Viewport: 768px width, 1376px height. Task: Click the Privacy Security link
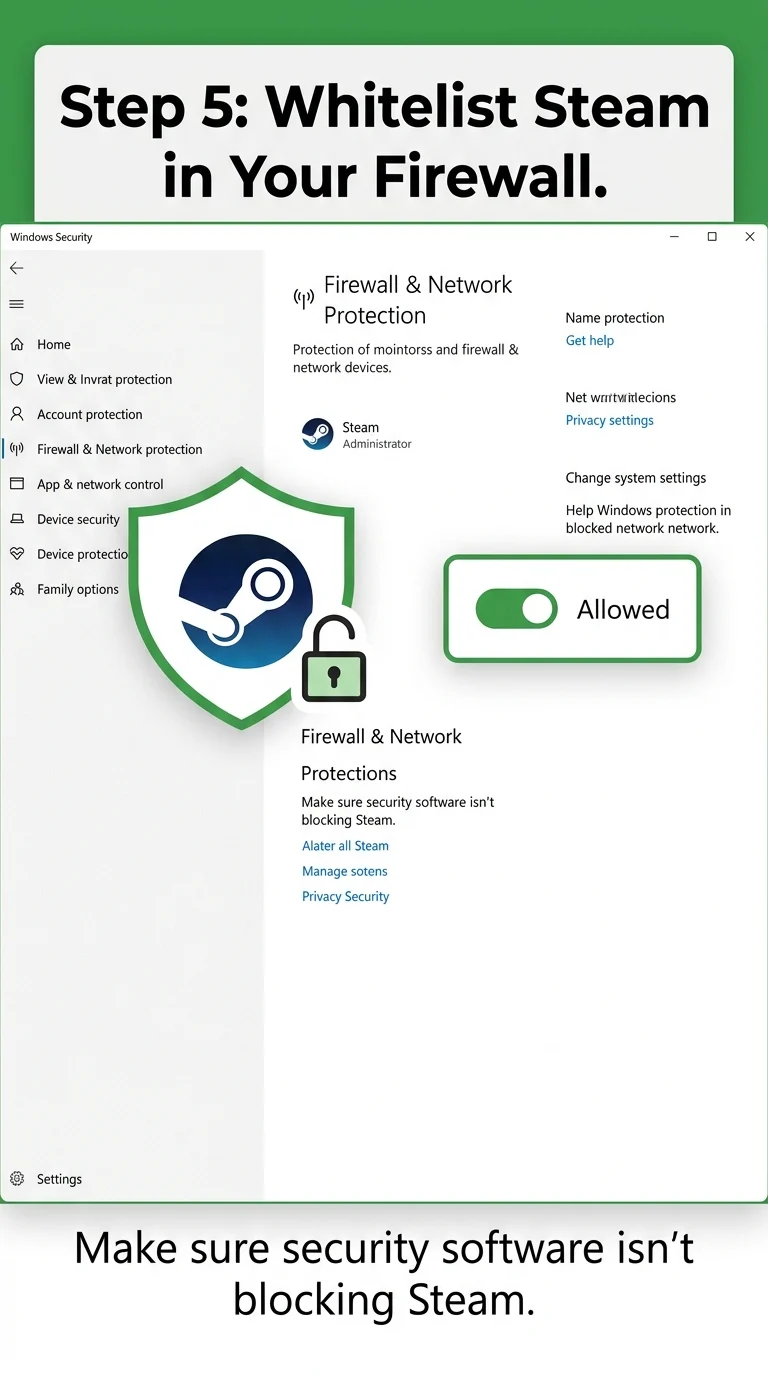346,896
